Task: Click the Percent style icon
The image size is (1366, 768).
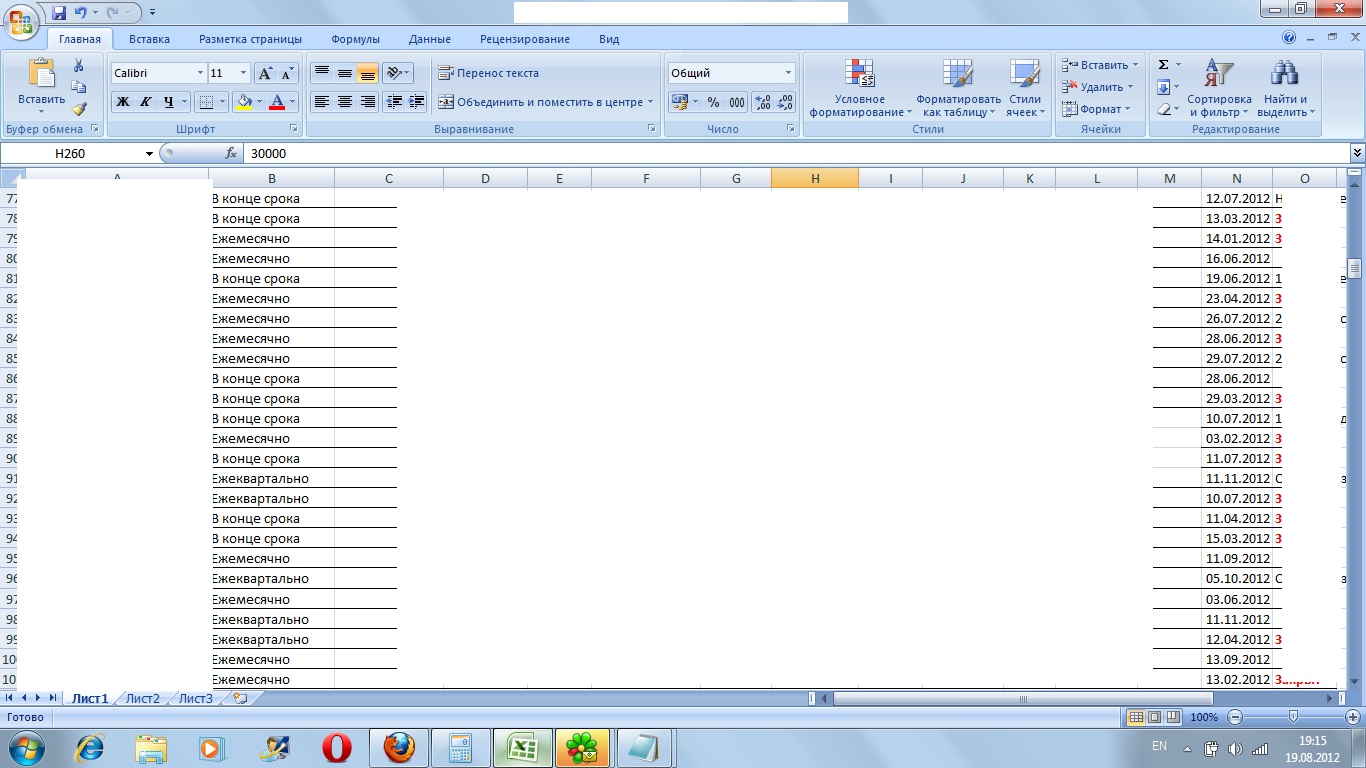Action: pos(713,102)
